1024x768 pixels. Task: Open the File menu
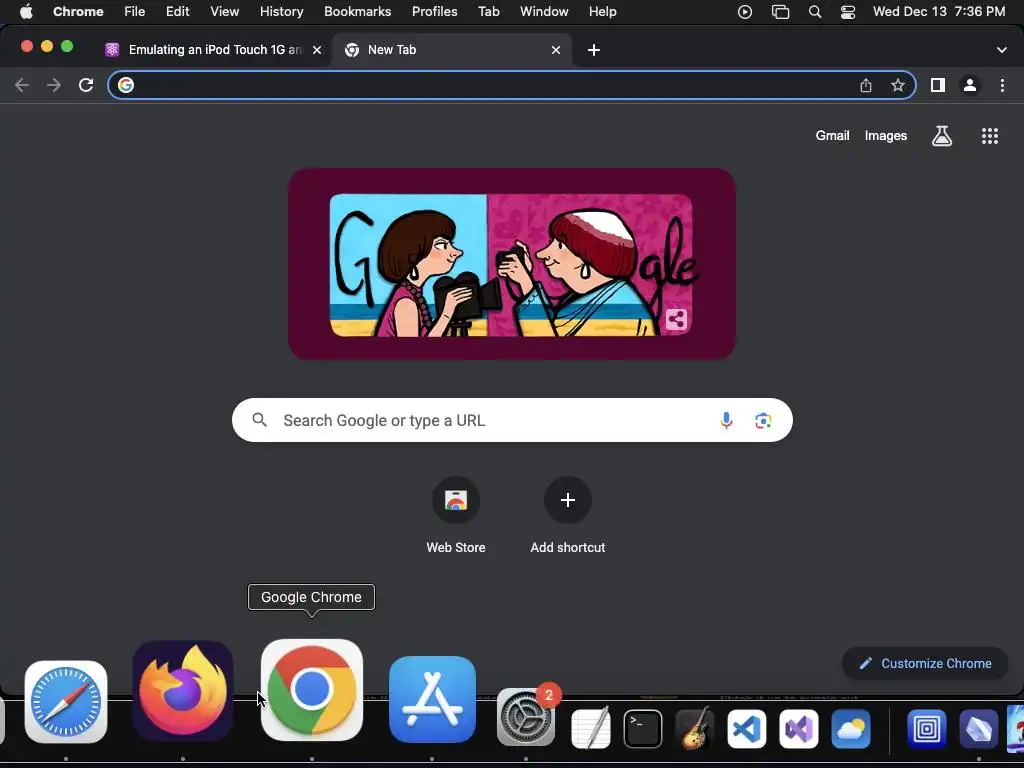[x=135, y=11]
